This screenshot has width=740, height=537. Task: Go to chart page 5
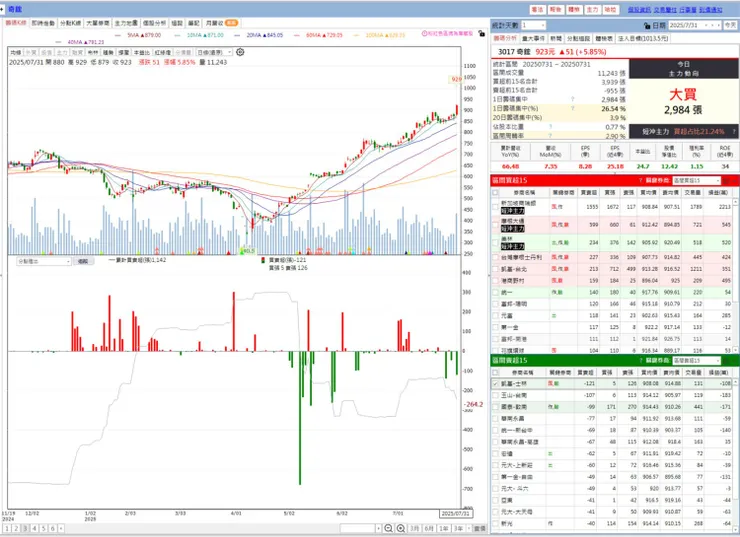(x=43, y=529)
